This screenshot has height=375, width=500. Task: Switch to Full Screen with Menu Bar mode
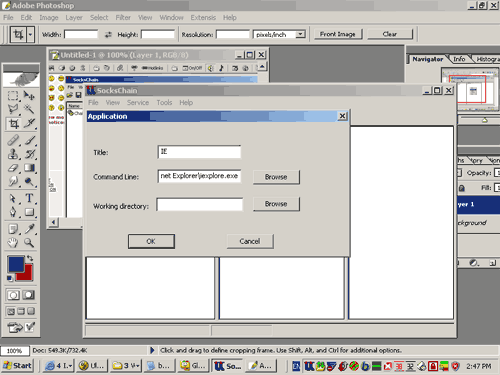pyautogui.click(x=21, y=311)
